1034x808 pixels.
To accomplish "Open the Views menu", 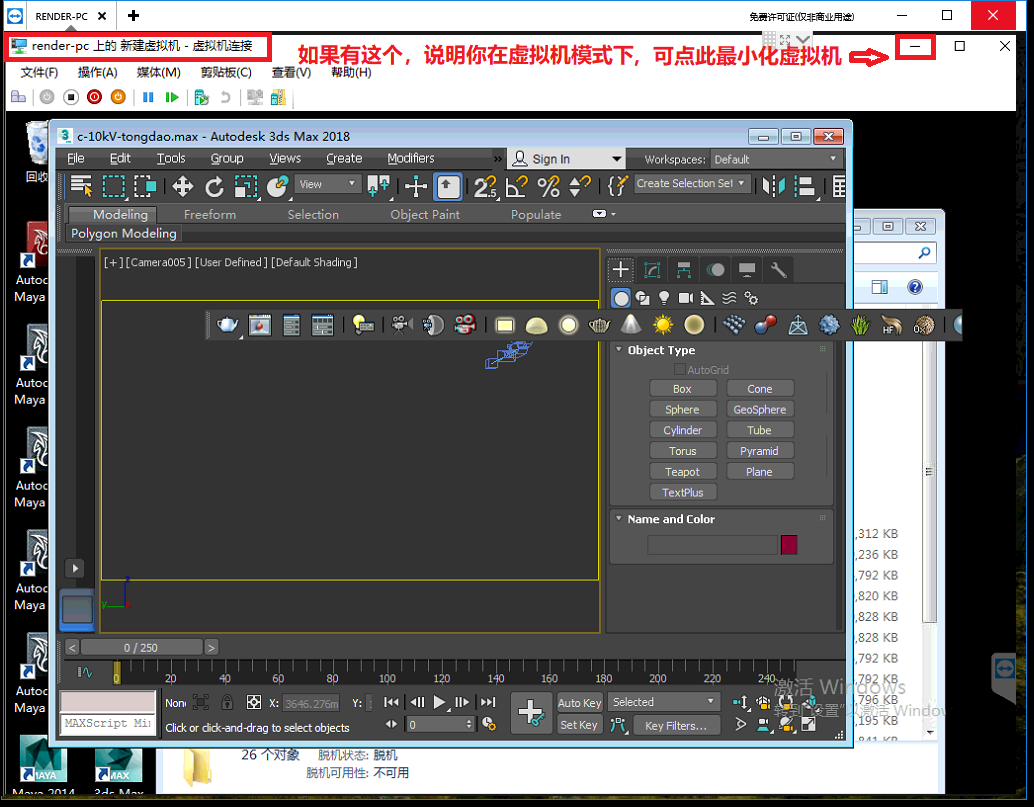I will pyautogui.click(x=285, y=158).
